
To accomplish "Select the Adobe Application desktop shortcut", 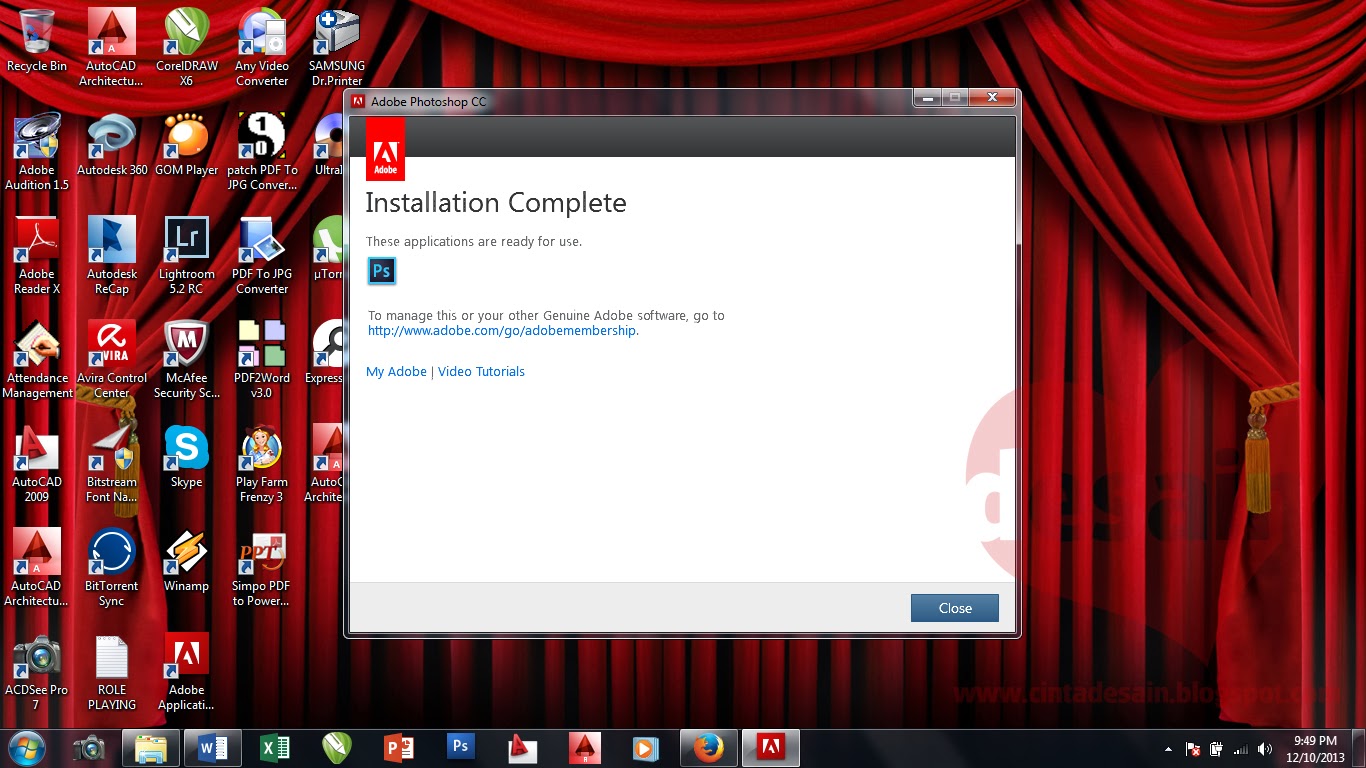I will [x=186, y=671].
